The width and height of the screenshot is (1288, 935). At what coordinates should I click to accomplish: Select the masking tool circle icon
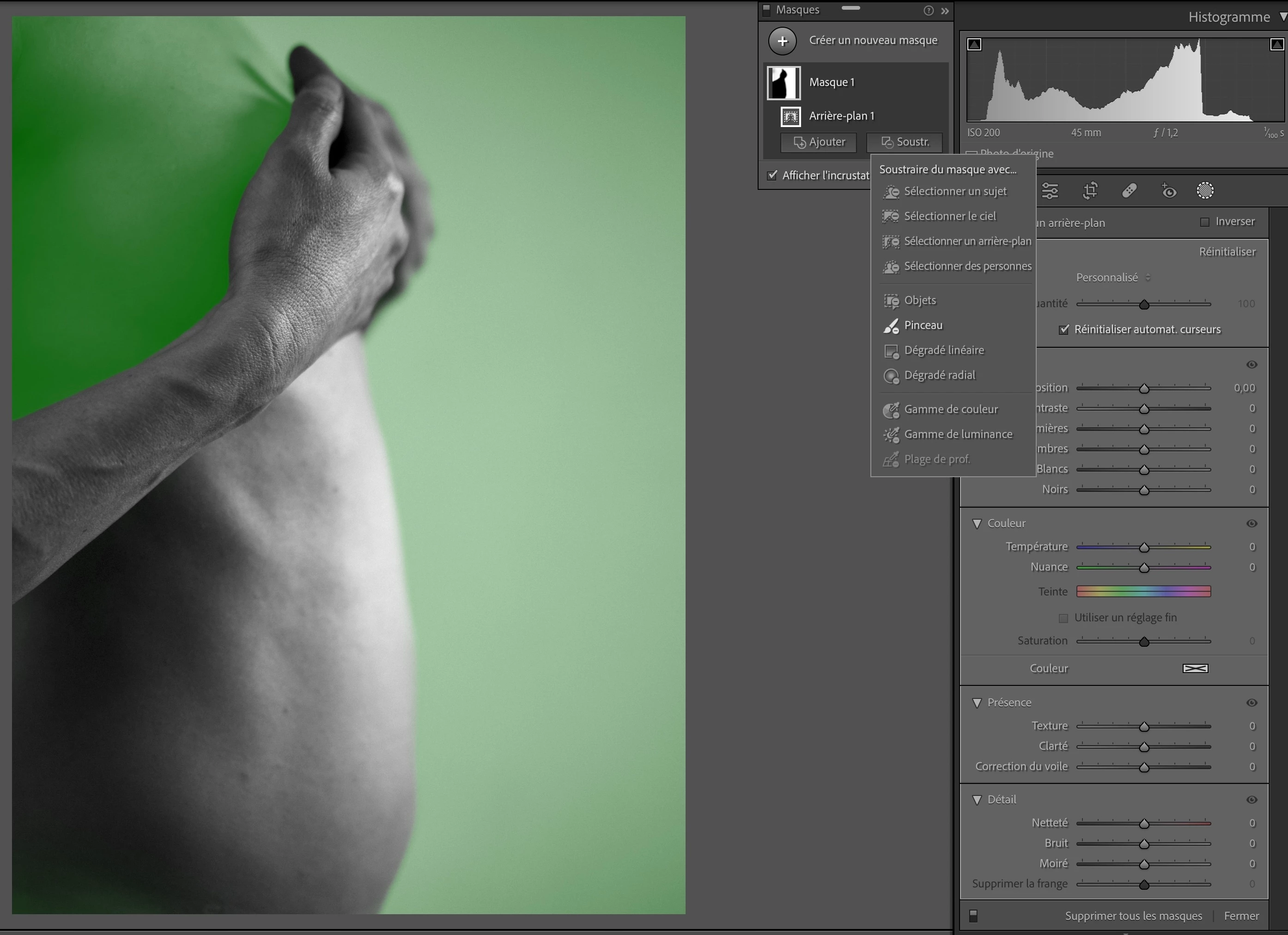click(1205, 191)
